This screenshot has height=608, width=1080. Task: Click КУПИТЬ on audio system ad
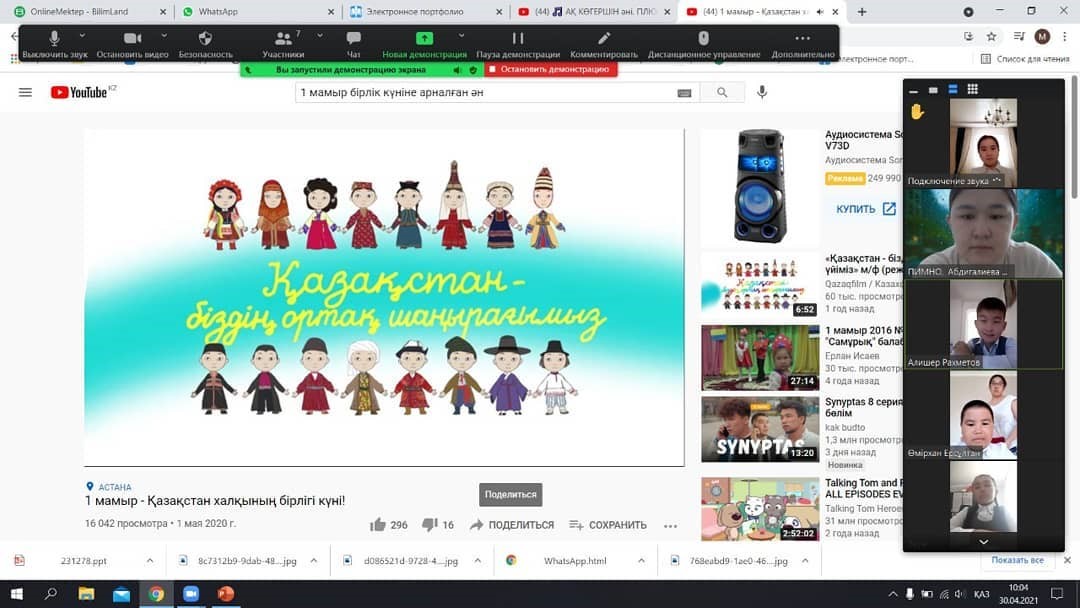point(865,209)
